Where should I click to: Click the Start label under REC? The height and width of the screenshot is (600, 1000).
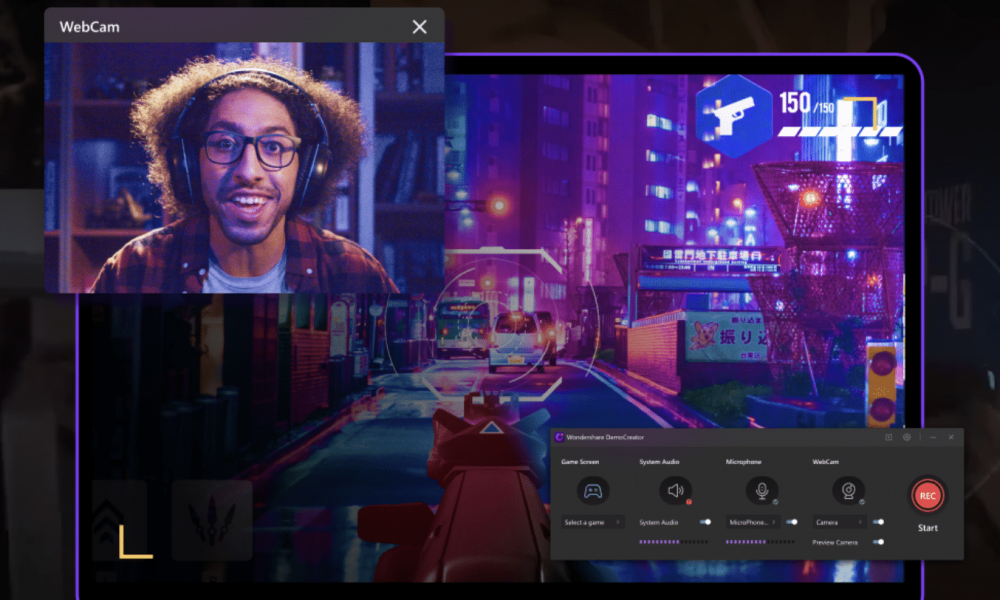(928, 528)
